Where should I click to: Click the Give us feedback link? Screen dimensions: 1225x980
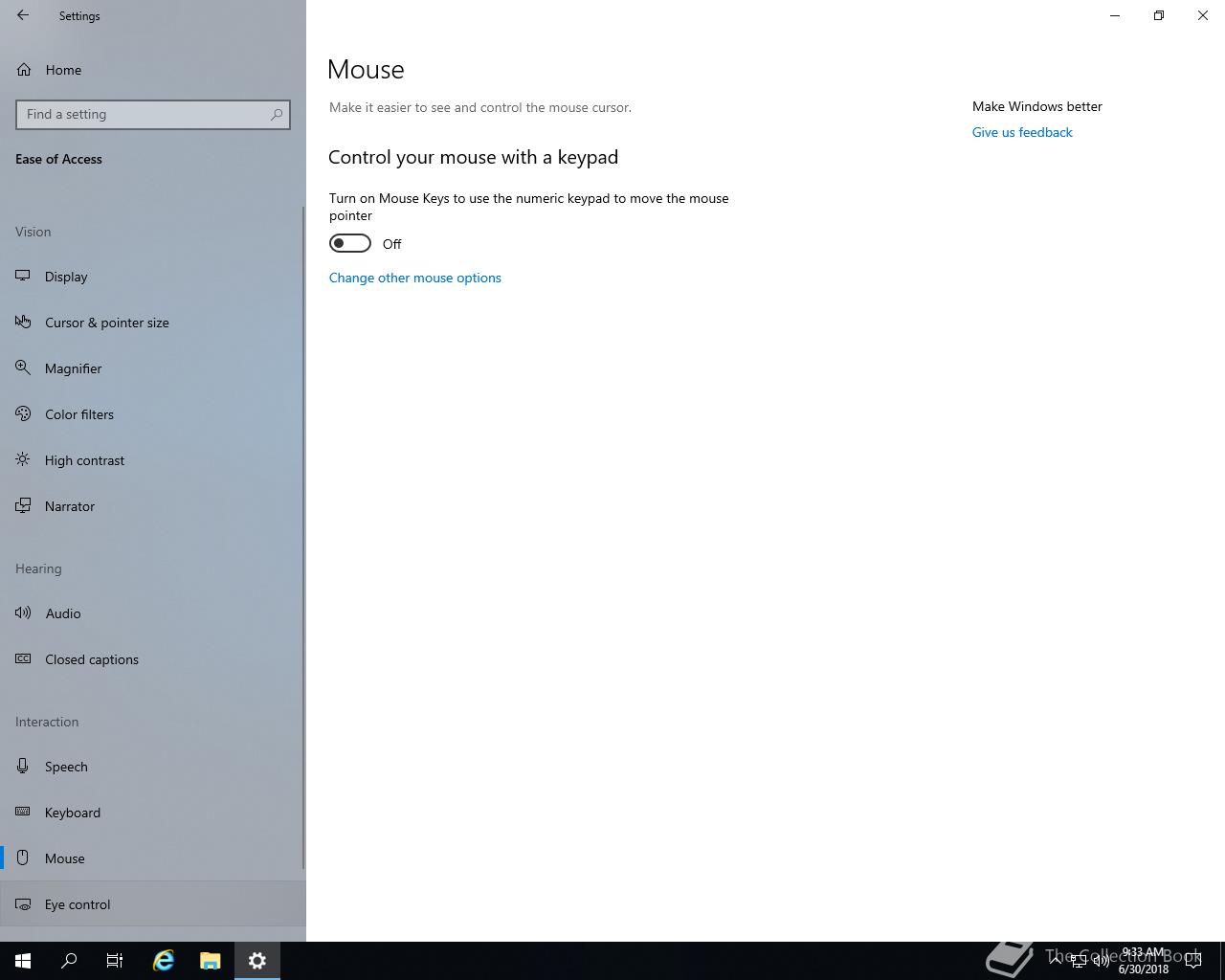1022,132
